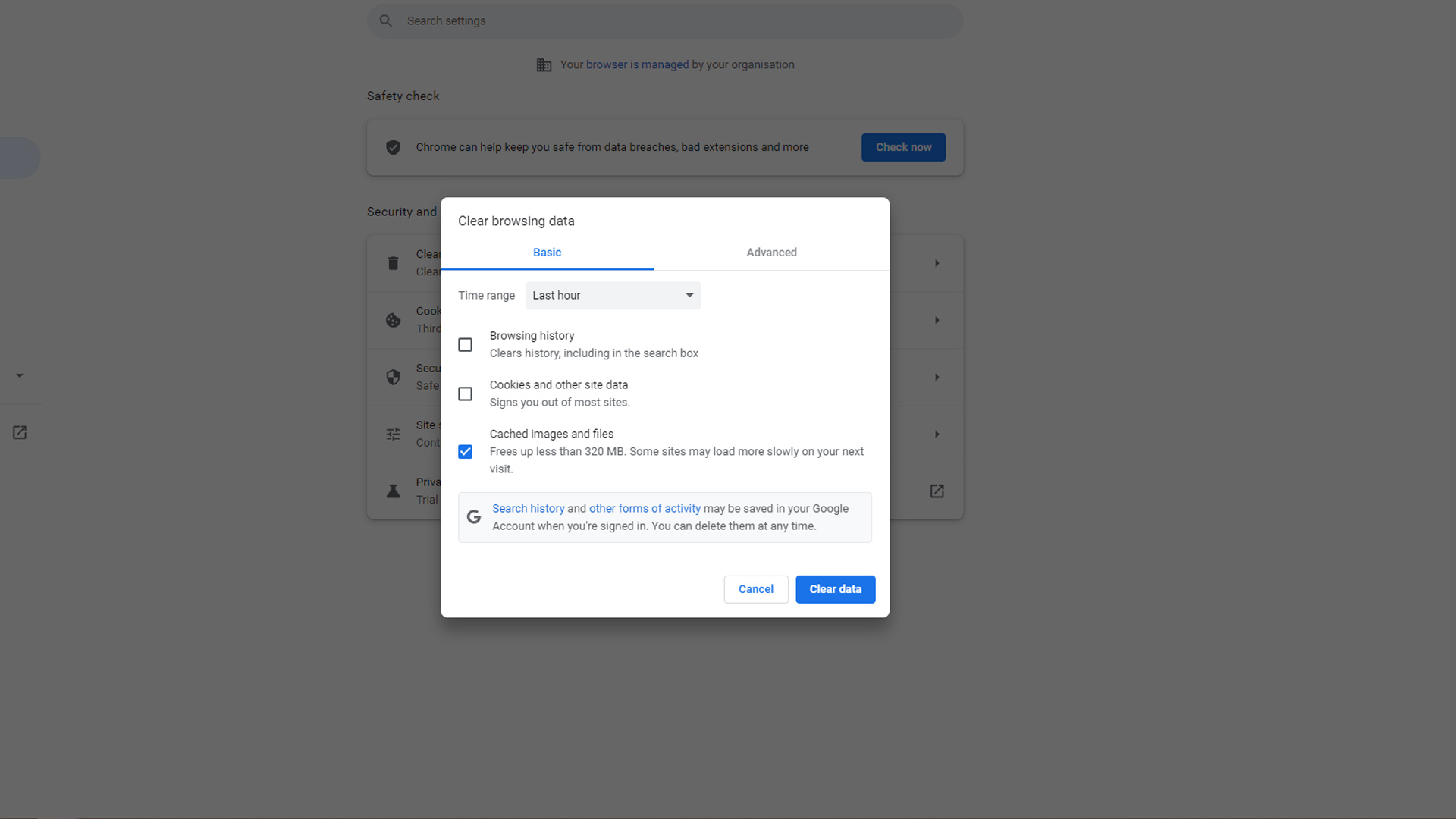Click the managed organisation building icon
Image resolution: width=1456 pixels, height=819 pixels.
[544, 65]
